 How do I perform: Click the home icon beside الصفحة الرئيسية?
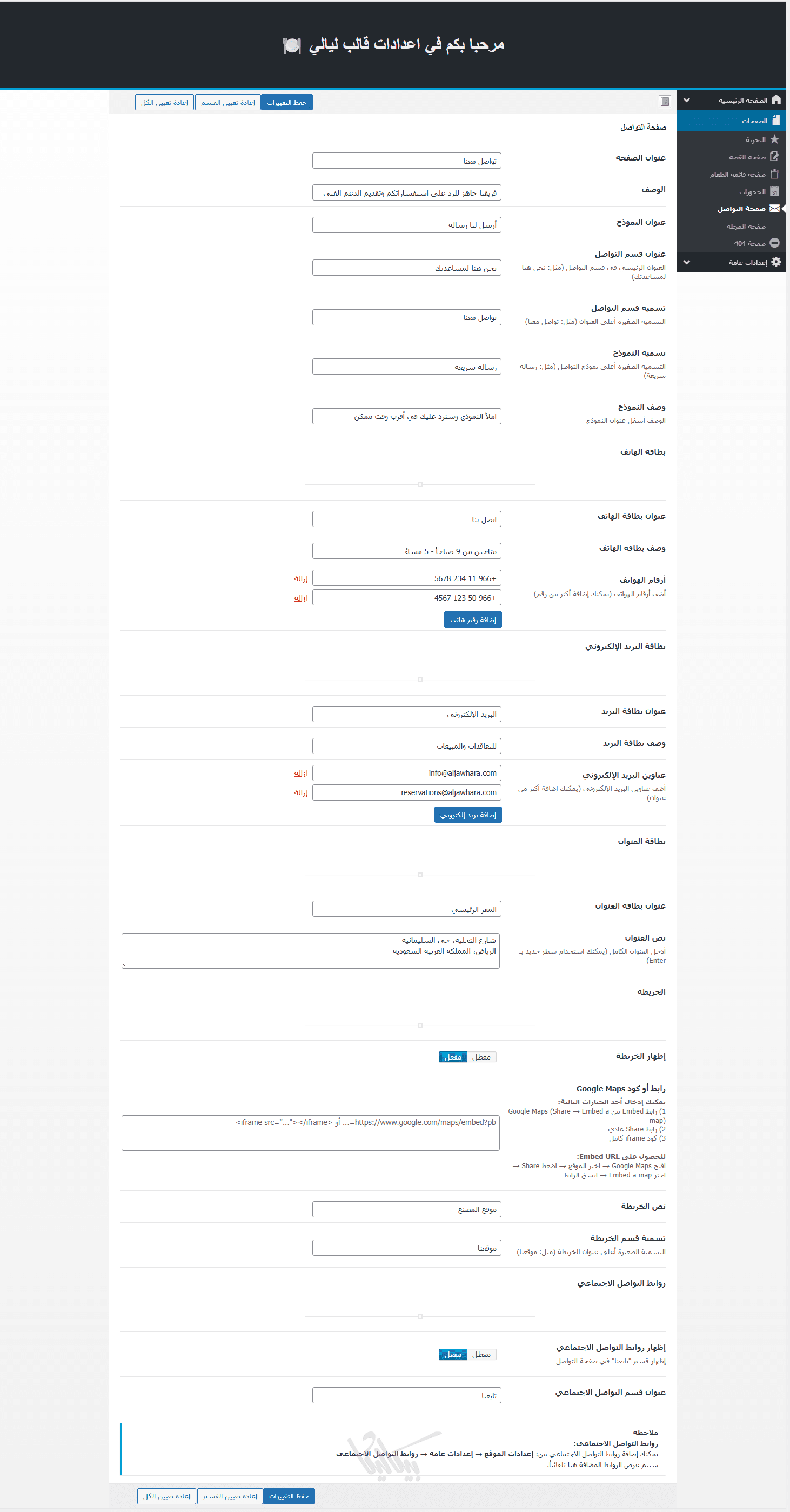776,100
